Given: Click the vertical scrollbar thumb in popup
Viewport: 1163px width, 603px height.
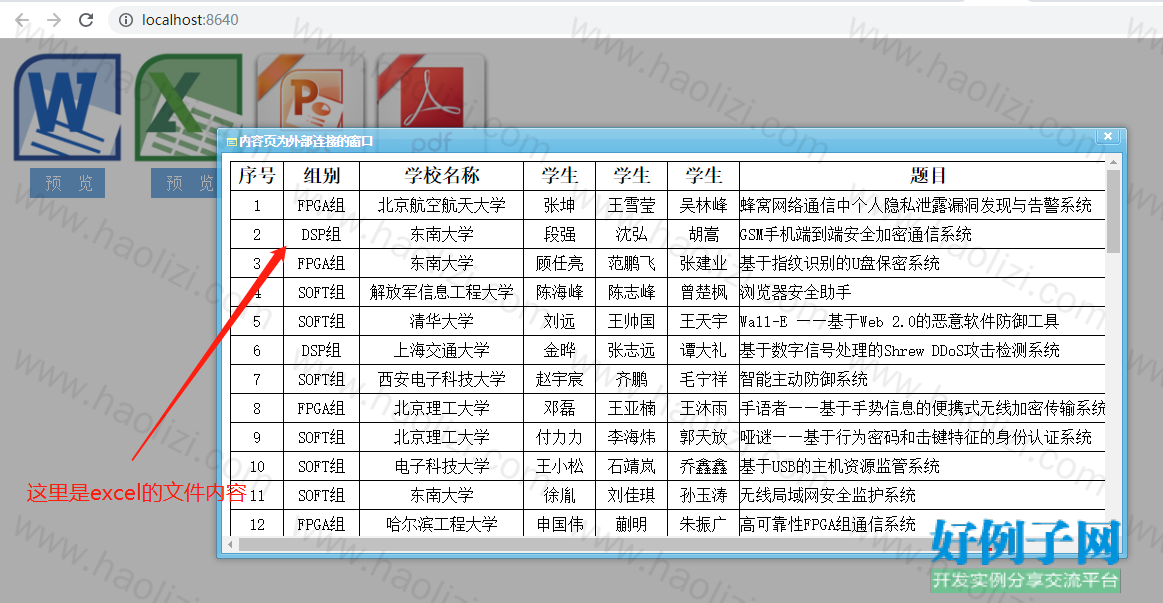Looking at the screenshot, I should pyautogui.click(x=1113, y=211).
